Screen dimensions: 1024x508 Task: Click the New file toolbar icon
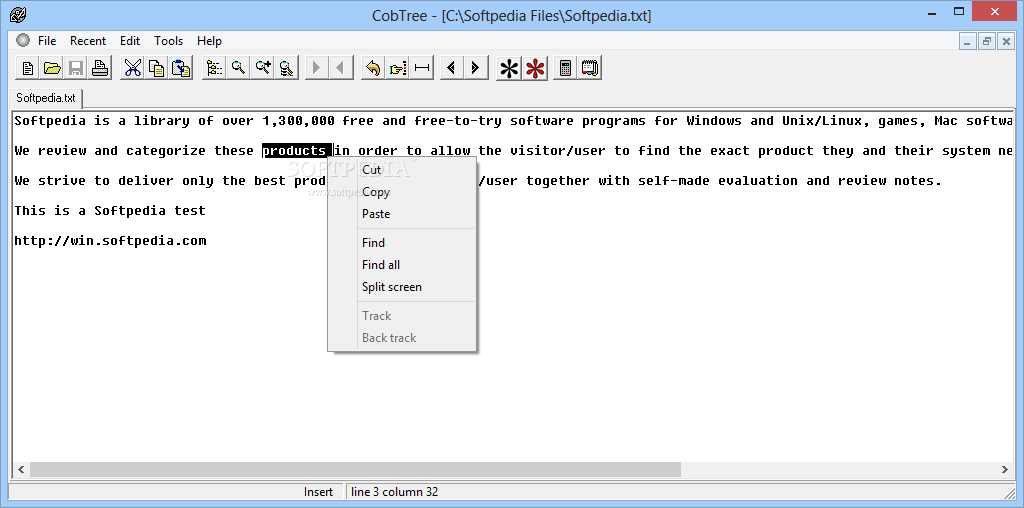click(x=28, y=68)
